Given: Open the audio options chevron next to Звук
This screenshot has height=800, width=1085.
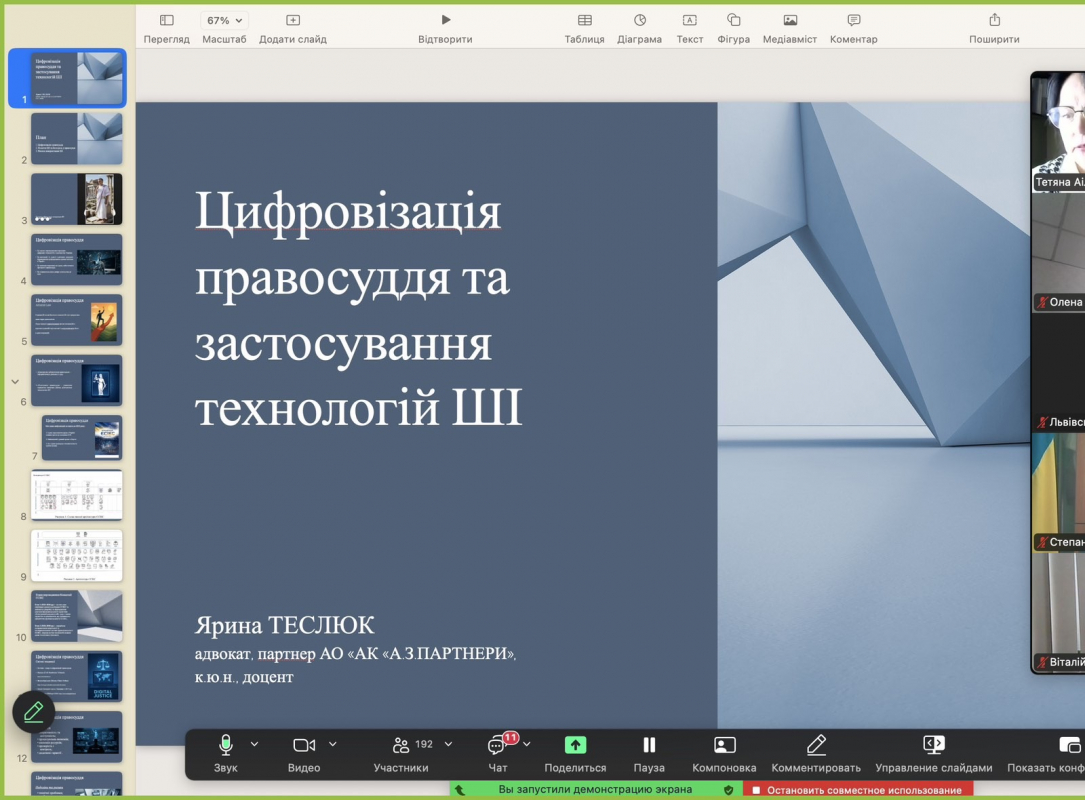Looking at the screenshot, I should coord(251,745).
